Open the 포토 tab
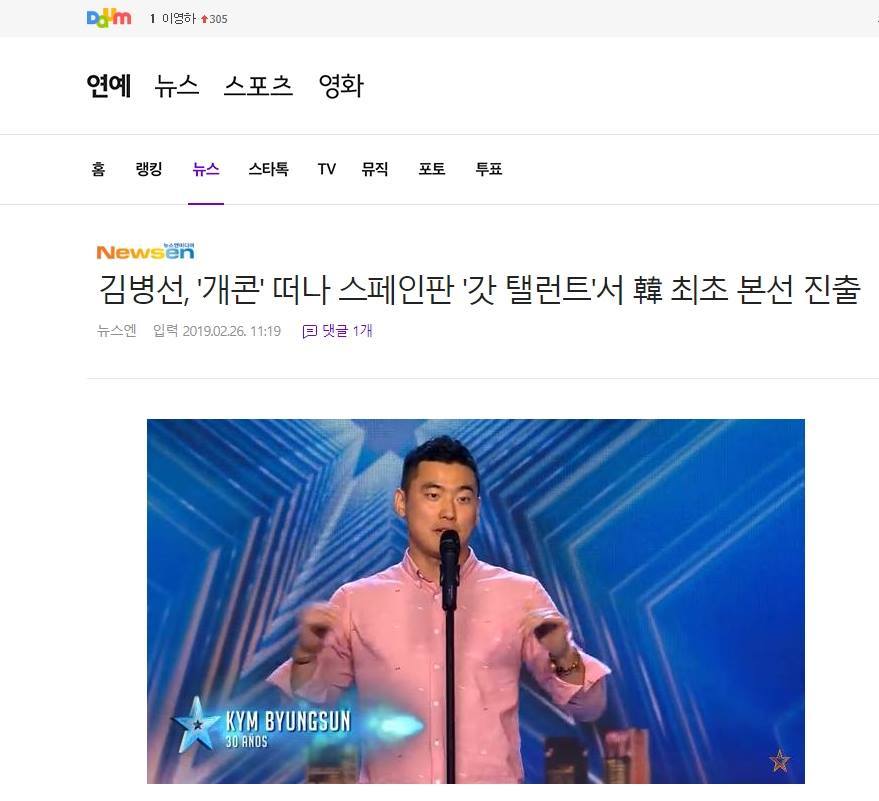879x801 pixels. [432, 169]
